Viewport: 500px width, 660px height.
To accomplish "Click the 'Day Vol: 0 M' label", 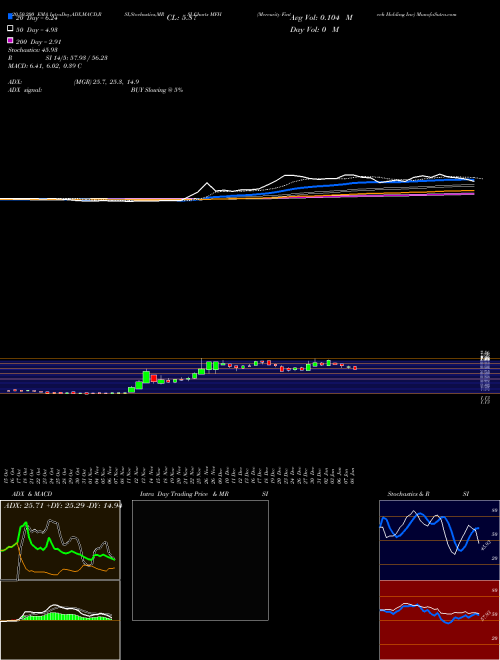I will pyautogui.click(x=314, y=29).
